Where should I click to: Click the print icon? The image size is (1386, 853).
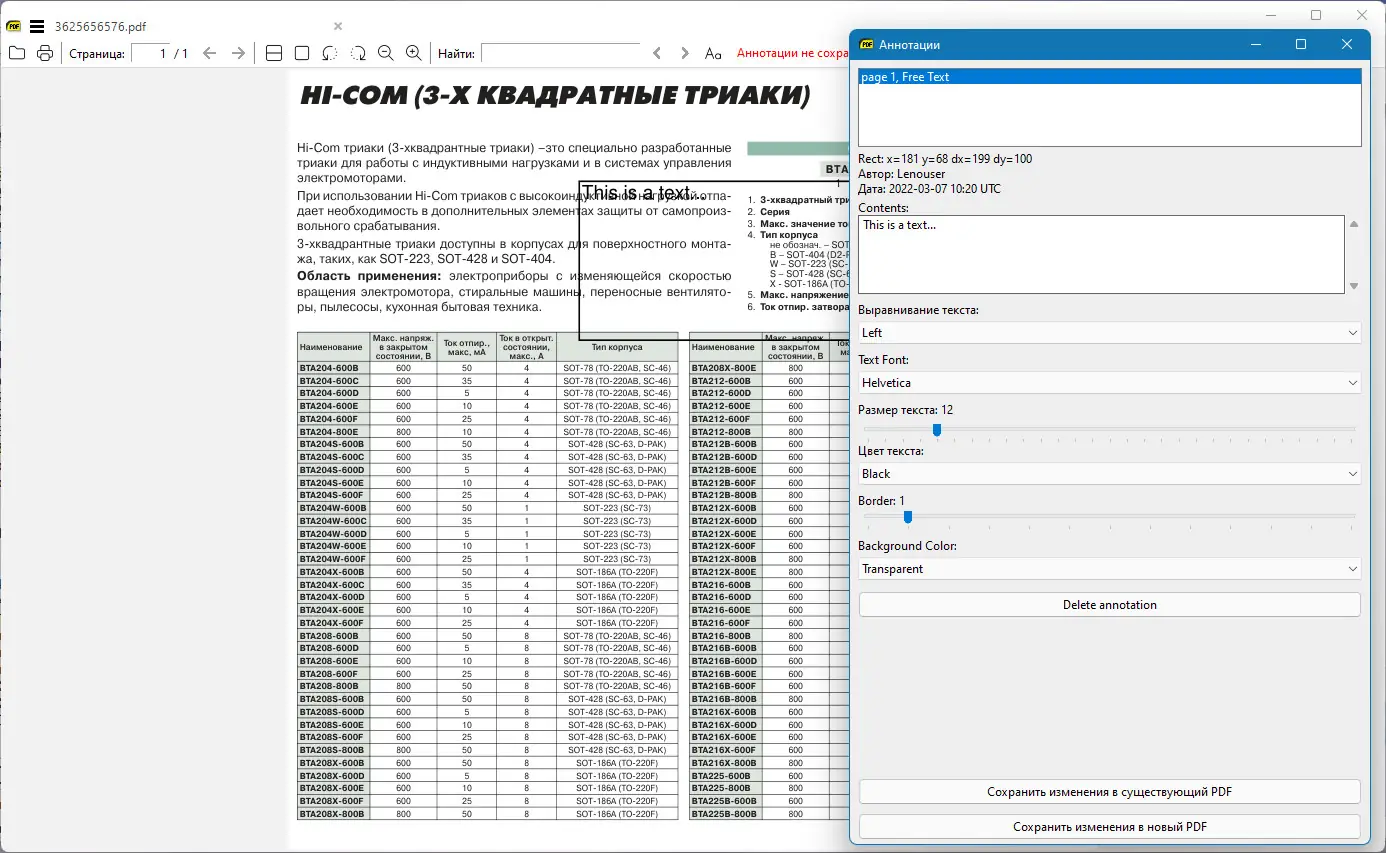[45, 53]
